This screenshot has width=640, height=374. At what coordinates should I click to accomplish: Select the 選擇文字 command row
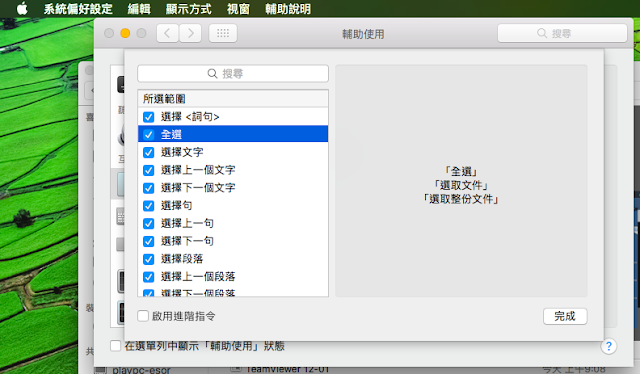tap(233, 152)
